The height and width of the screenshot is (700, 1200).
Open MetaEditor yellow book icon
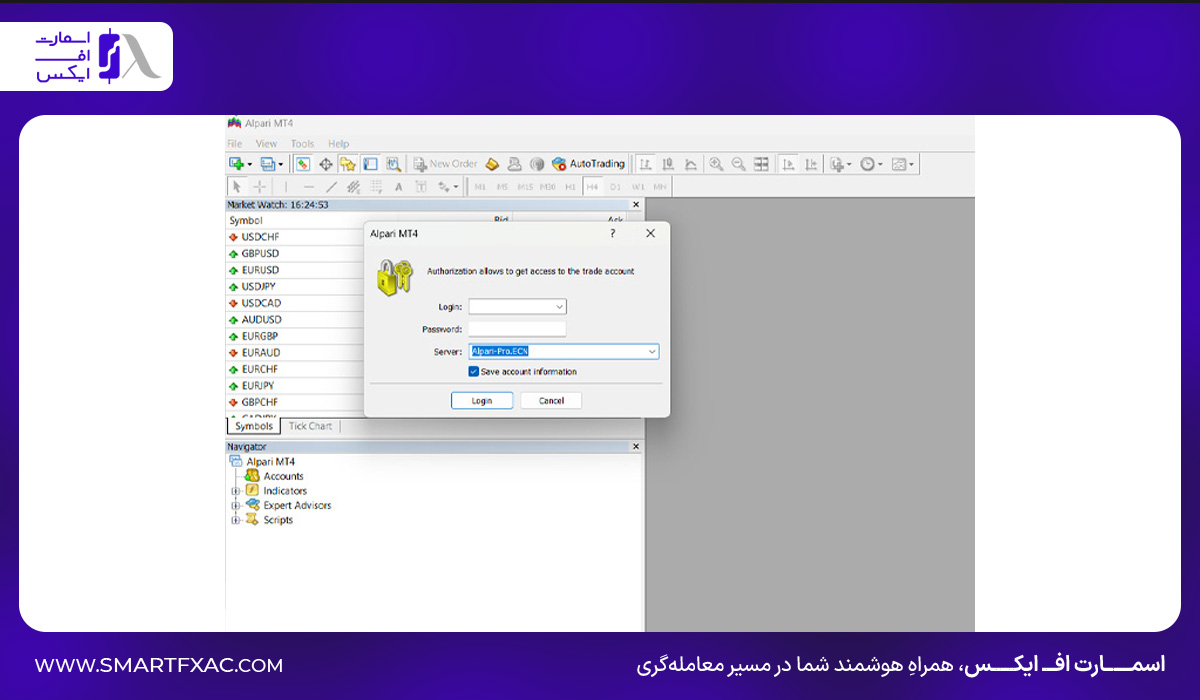click(492, 164)
